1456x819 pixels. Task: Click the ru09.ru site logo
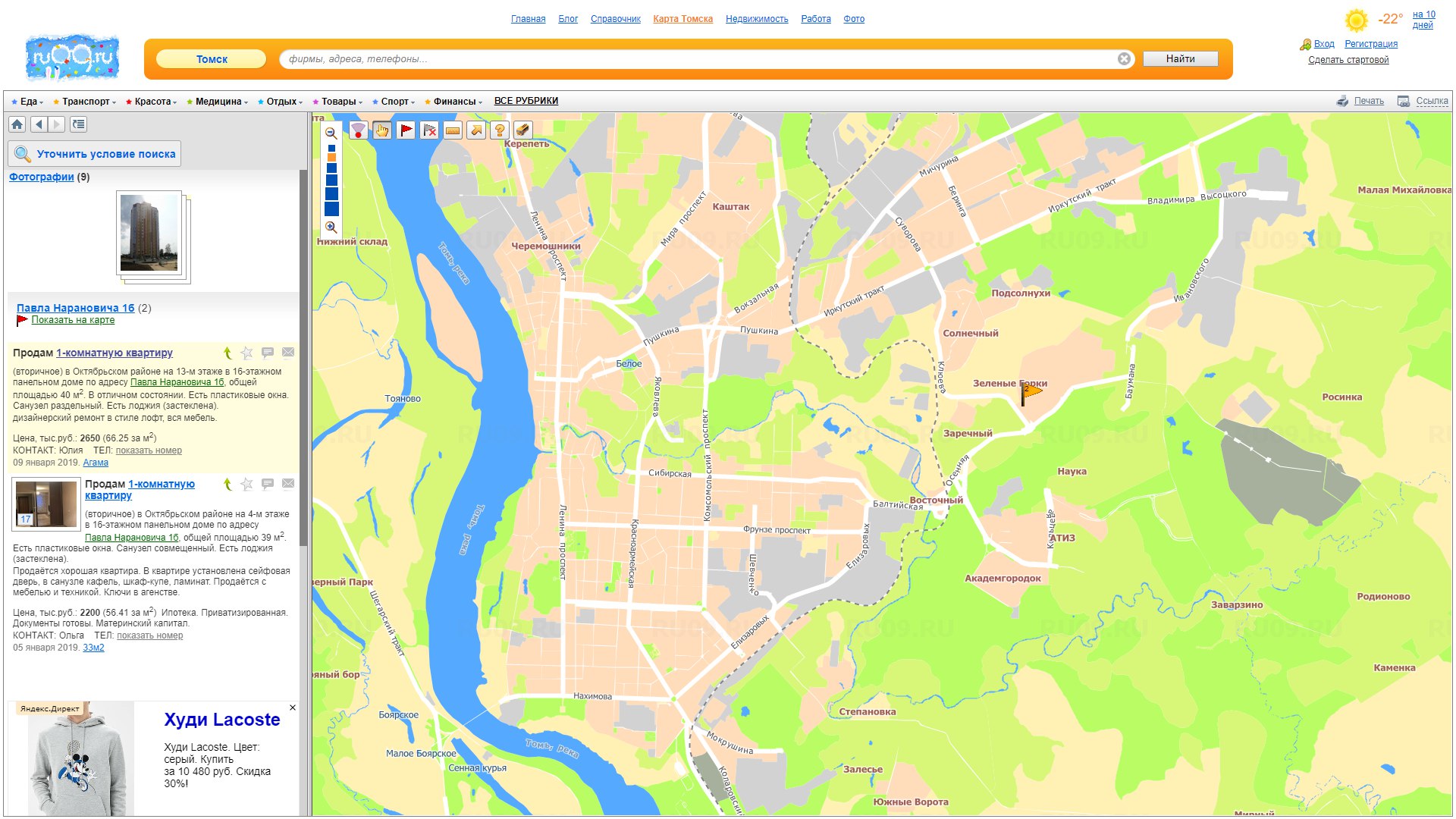pos(73,58)
